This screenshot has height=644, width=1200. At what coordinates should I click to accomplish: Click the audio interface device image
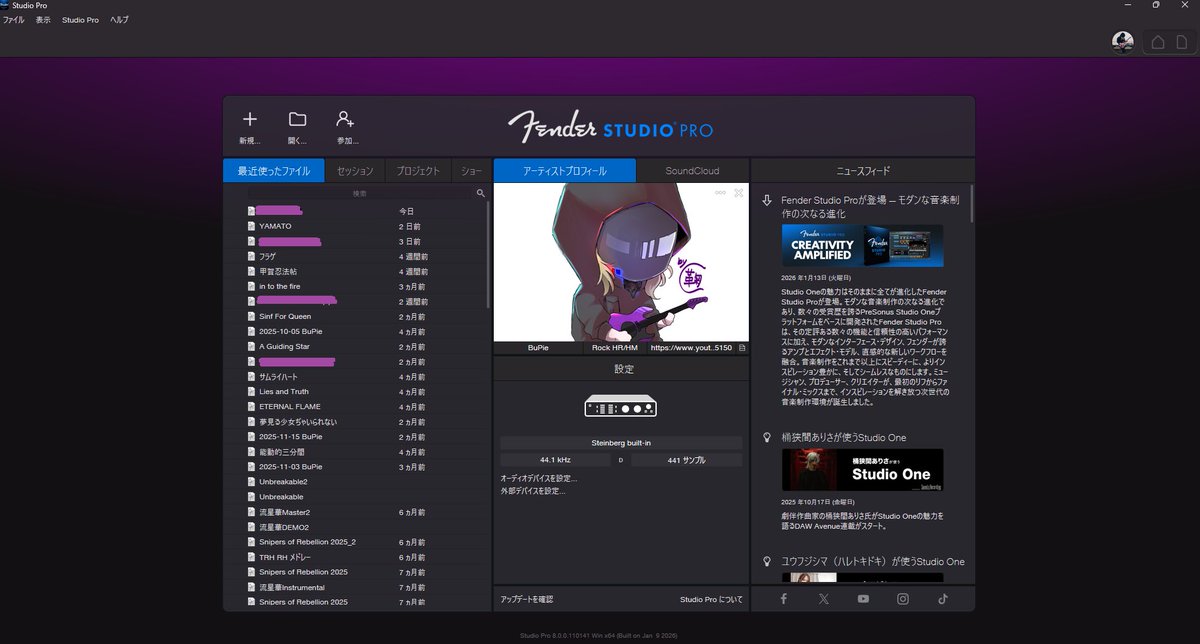pyautogui.click(x=620, y=405)
